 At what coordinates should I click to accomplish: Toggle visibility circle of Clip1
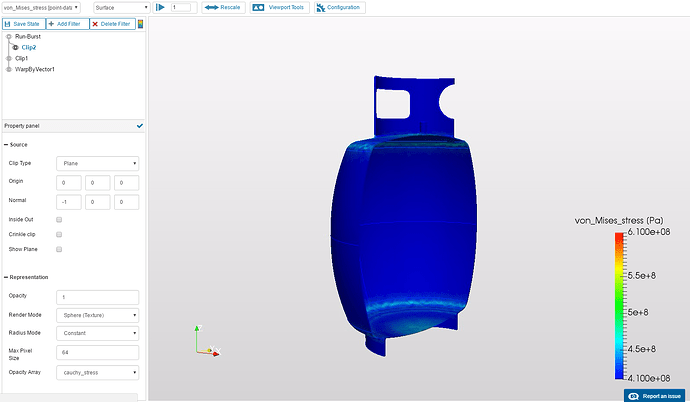[9, 58]
